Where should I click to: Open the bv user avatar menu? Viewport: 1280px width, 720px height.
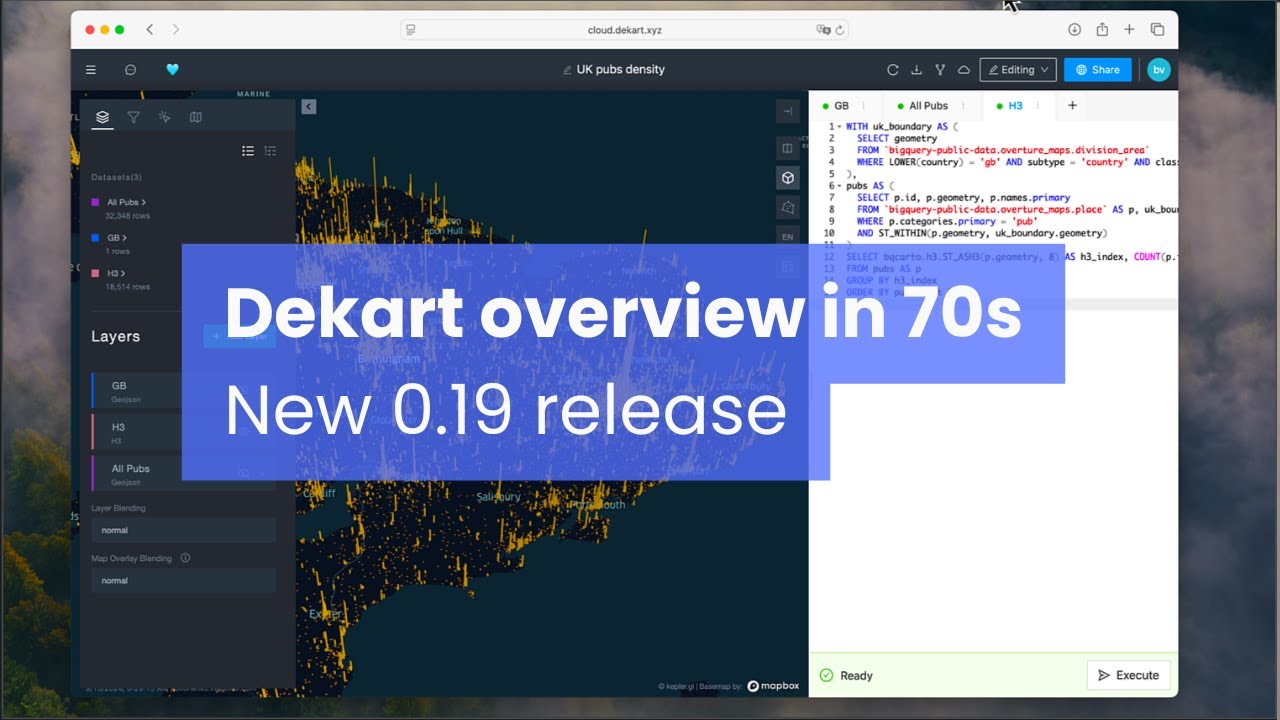point(1158,70)
